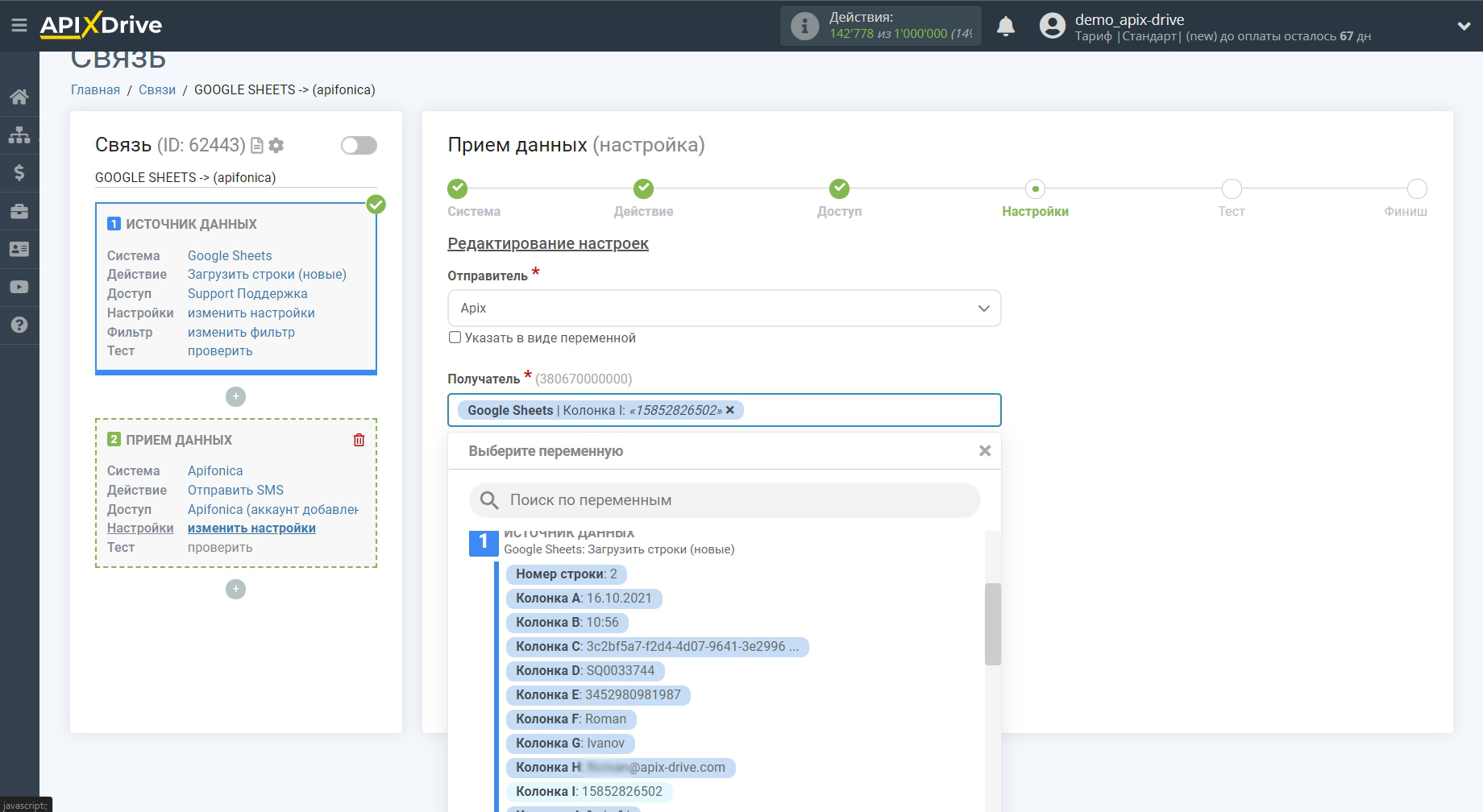Image resolution: width=1483 pixels, height=812 pixels.
Task: Click the ApiX-Drive logo
Action: coord(101,25)
